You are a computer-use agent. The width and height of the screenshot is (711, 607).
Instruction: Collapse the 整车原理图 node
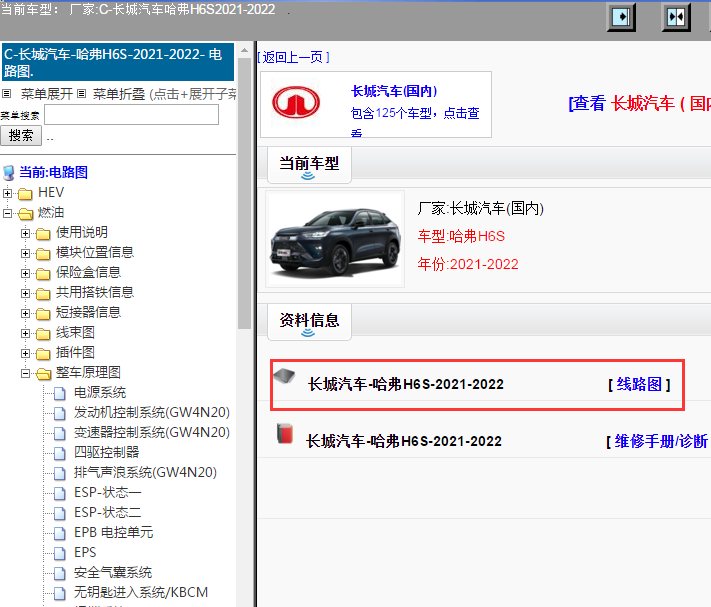click(x=25, y=374)
